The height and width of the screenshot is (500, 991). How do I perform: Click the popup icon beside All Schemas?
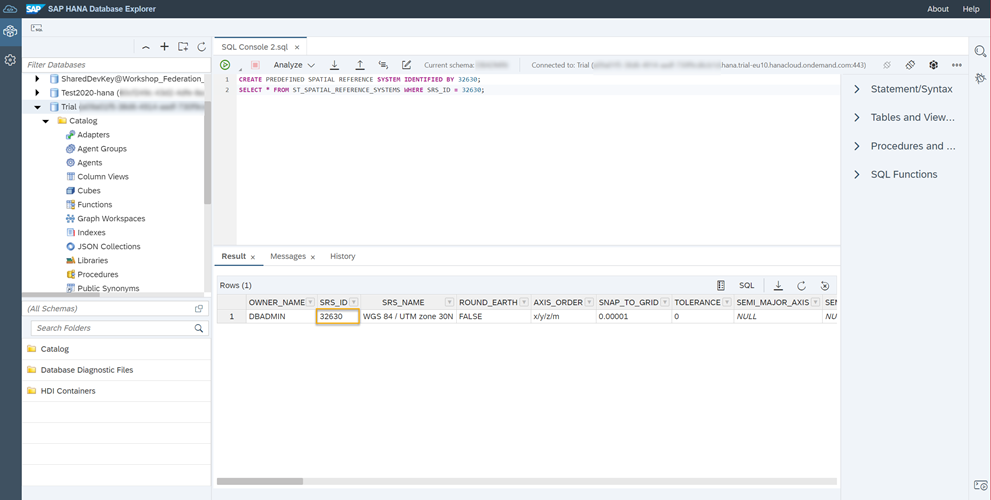(x=199, y=308)
